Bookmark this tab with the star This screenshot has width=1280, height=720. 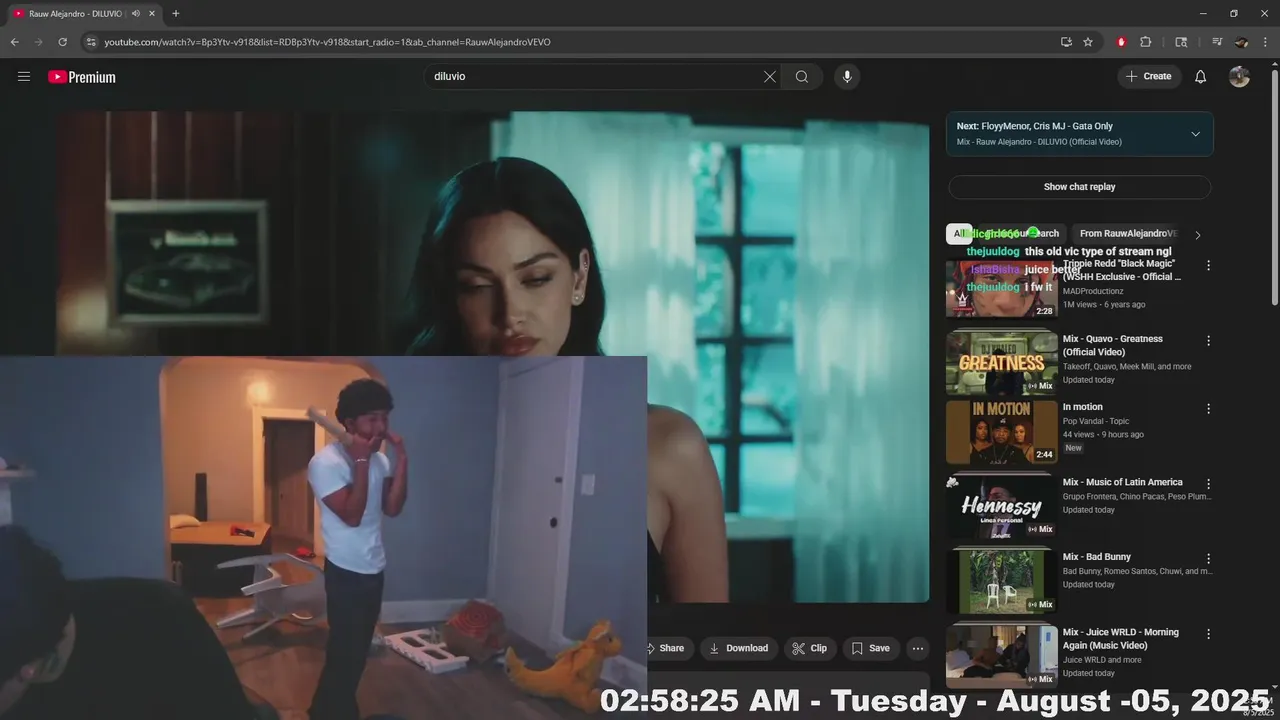point(1088,42)
